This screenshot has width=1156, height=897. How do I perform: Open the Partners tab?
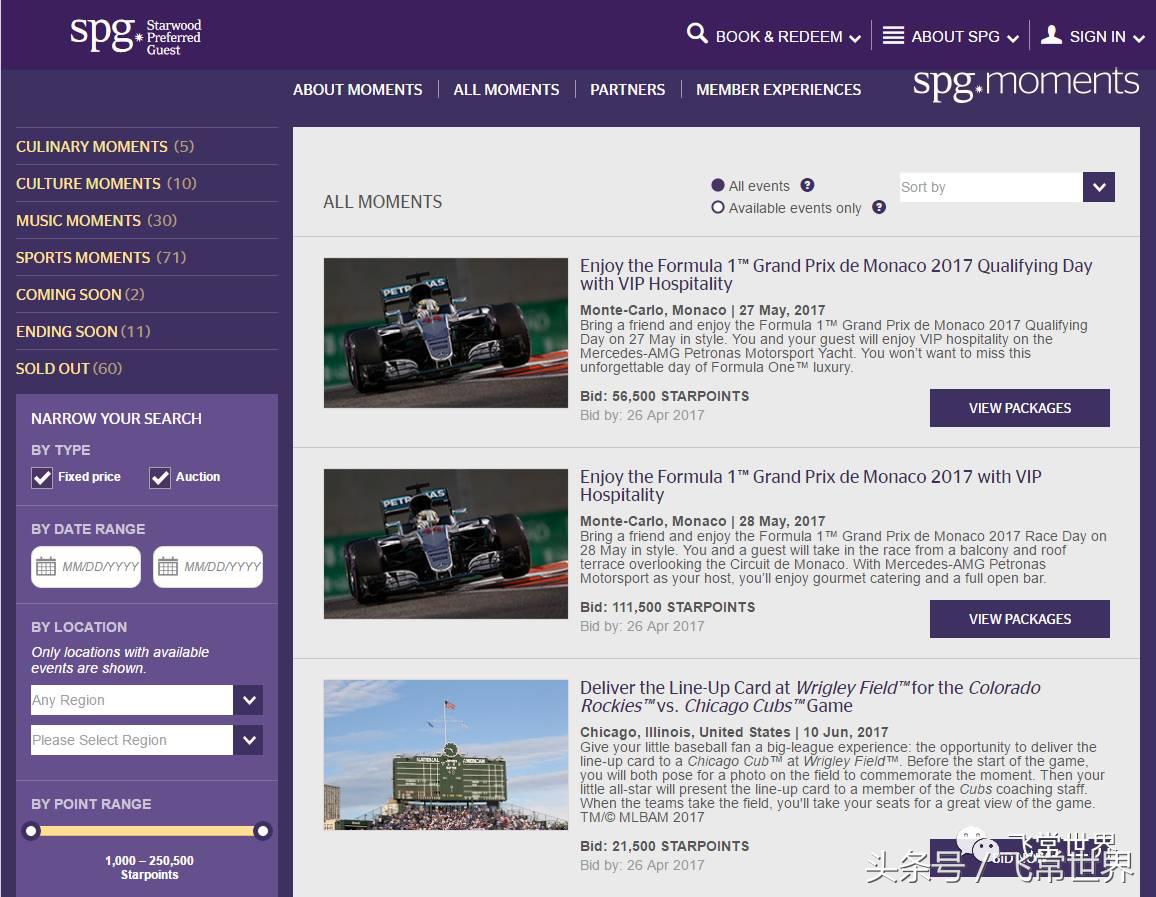(x=627, y=90)
